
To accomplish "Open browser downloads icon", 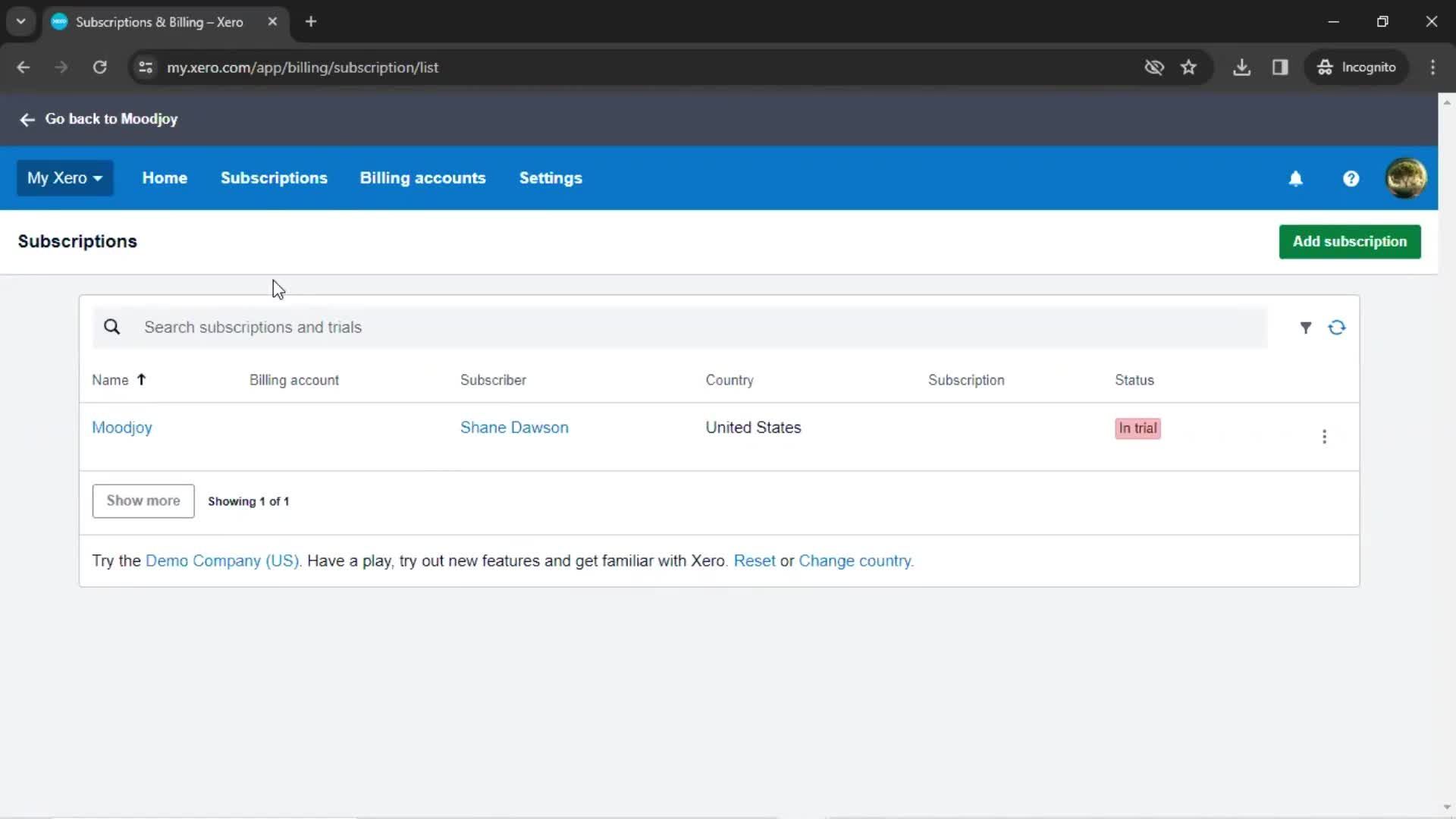I will tap(1241, 67).
